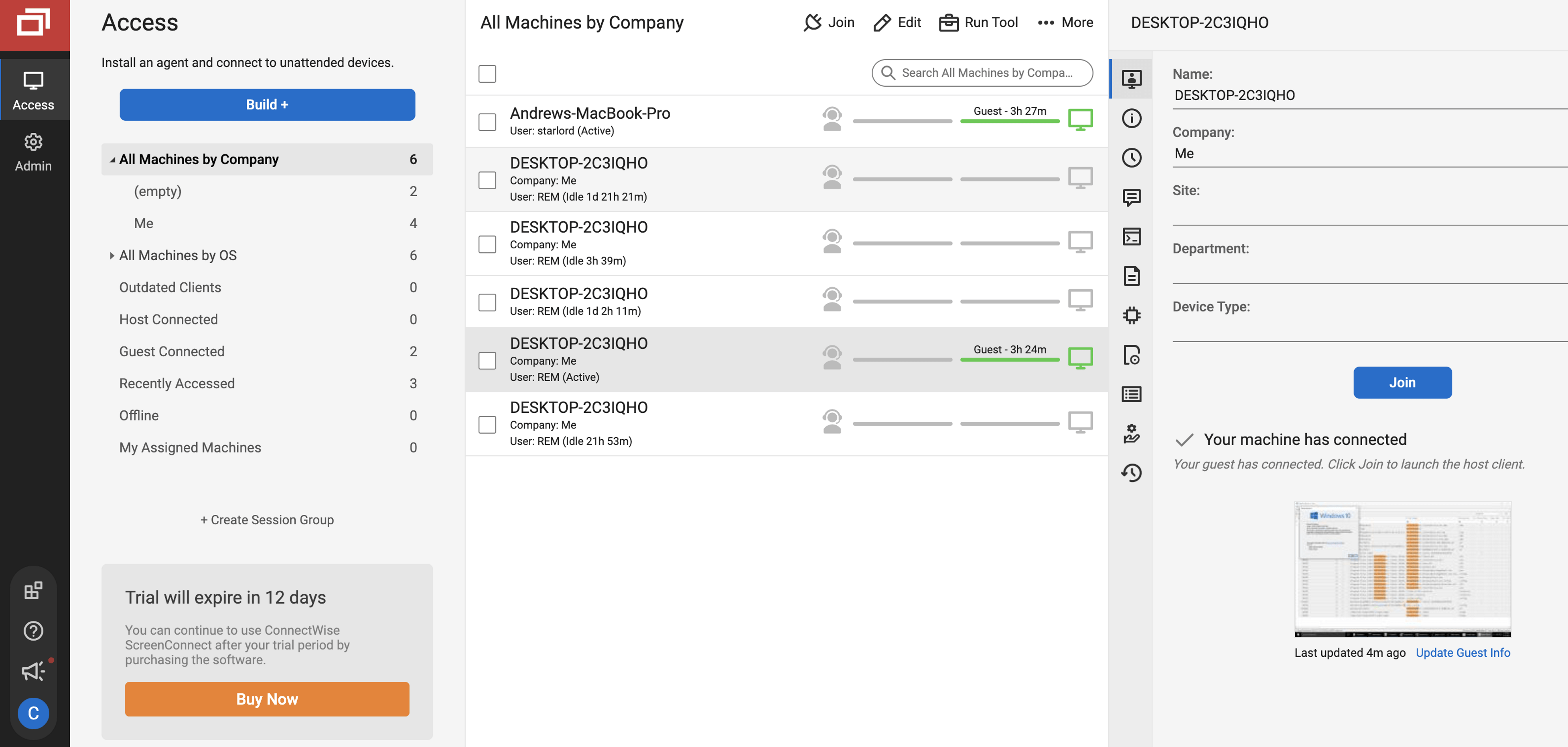Click the General info circle icon
This screenshot has width=1568, height=747.
pyautogui.click(x=1131, y=118)
